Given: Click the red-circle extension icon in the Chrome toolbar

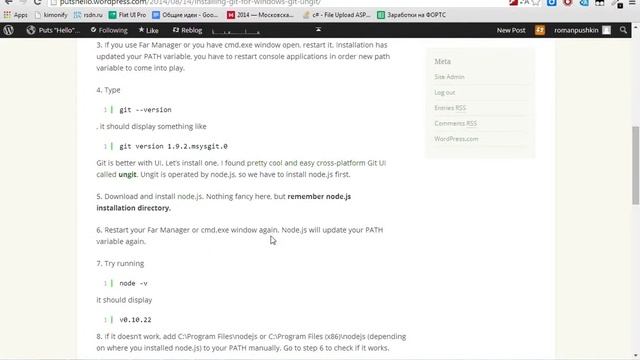Looking at the screenshot, I should point(568,2).
